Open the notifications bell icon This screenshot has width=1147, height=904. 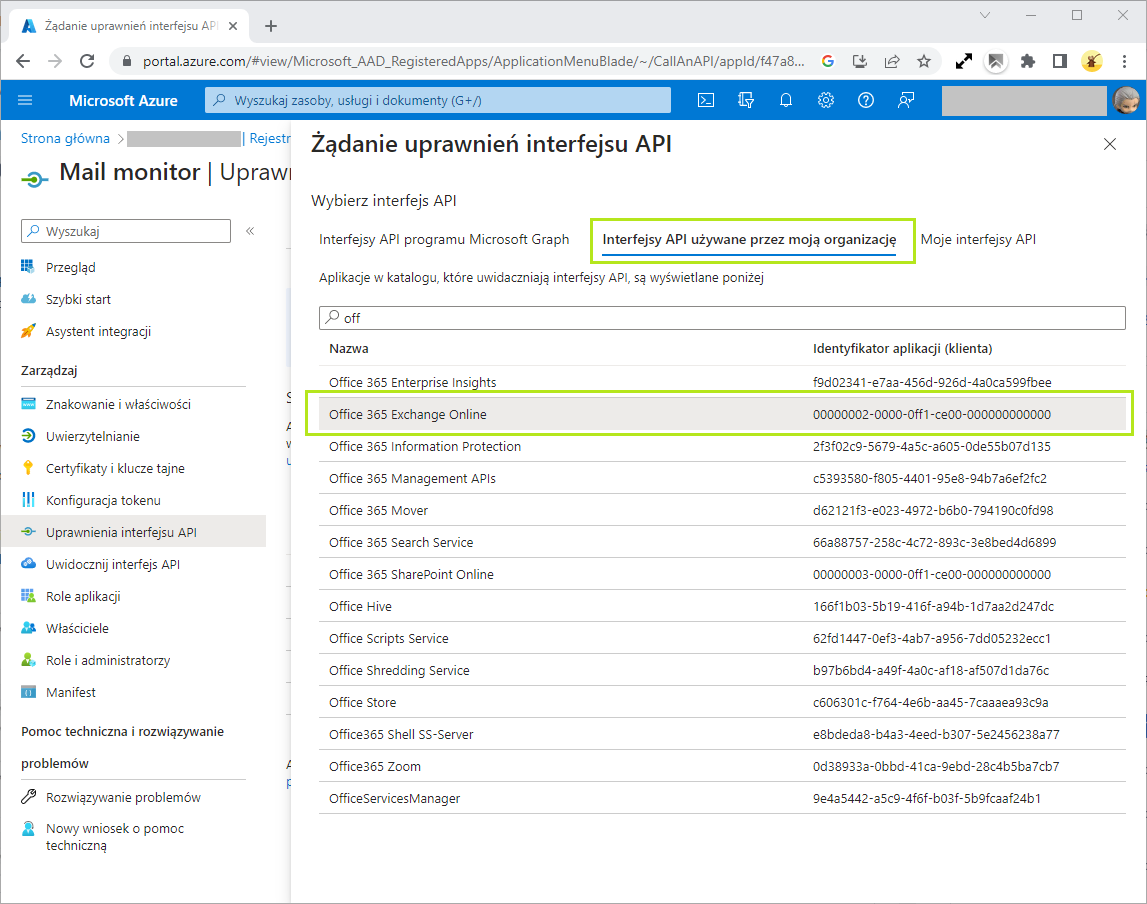(786, 100)
